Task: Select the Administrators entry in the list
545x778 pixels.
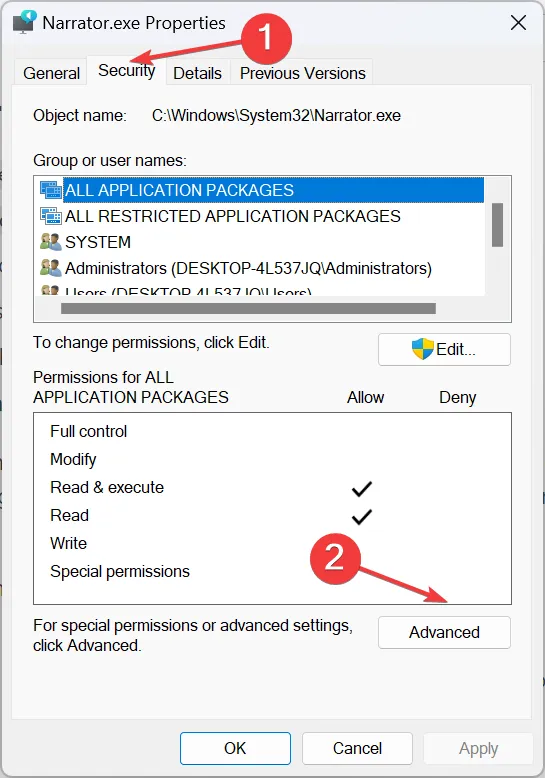Action: pyautogui.click(x=248, y=268)
